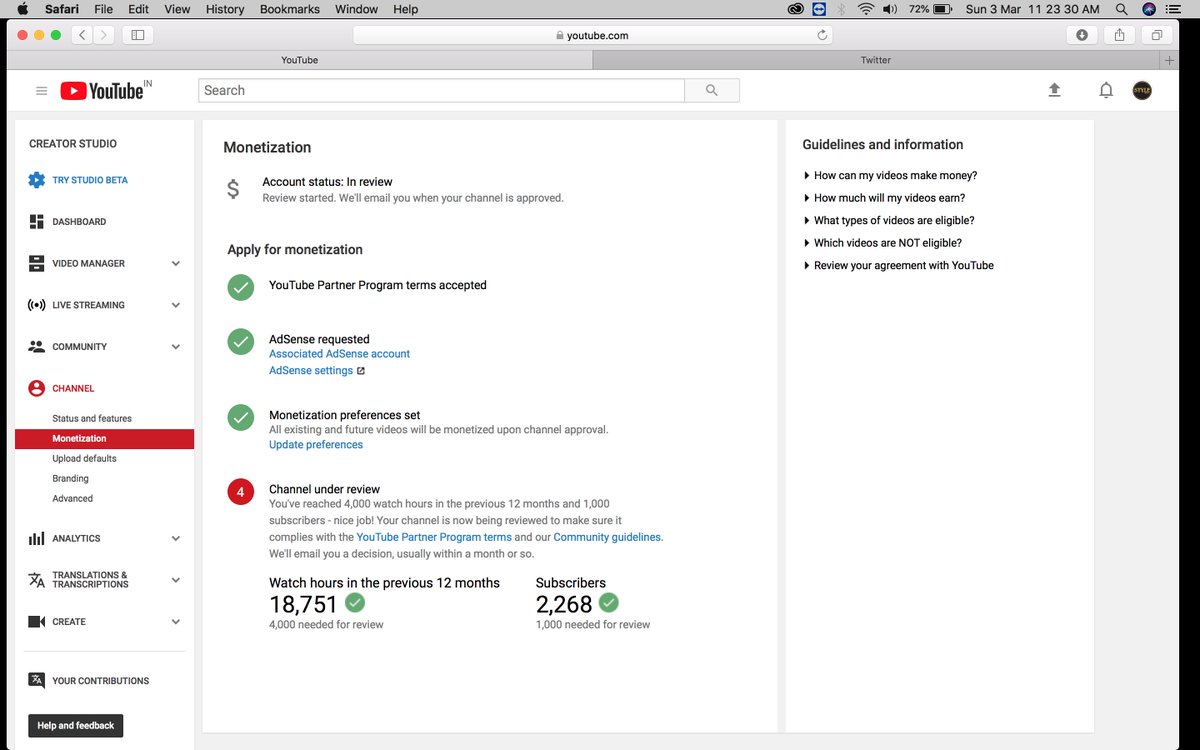Expand the Video Manager section
This screenshot has width=1200, height=750.
(176, 264)
